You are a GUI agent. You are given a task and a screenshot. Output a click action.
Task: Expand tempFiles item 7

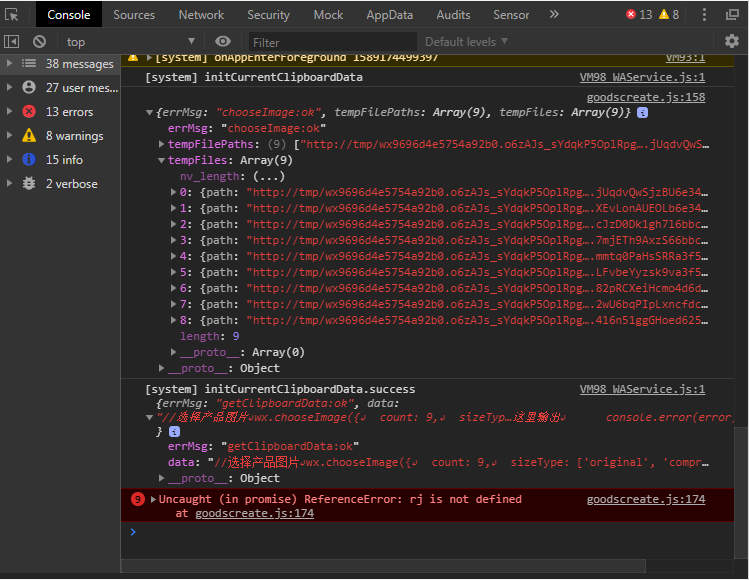click(174, 304)
